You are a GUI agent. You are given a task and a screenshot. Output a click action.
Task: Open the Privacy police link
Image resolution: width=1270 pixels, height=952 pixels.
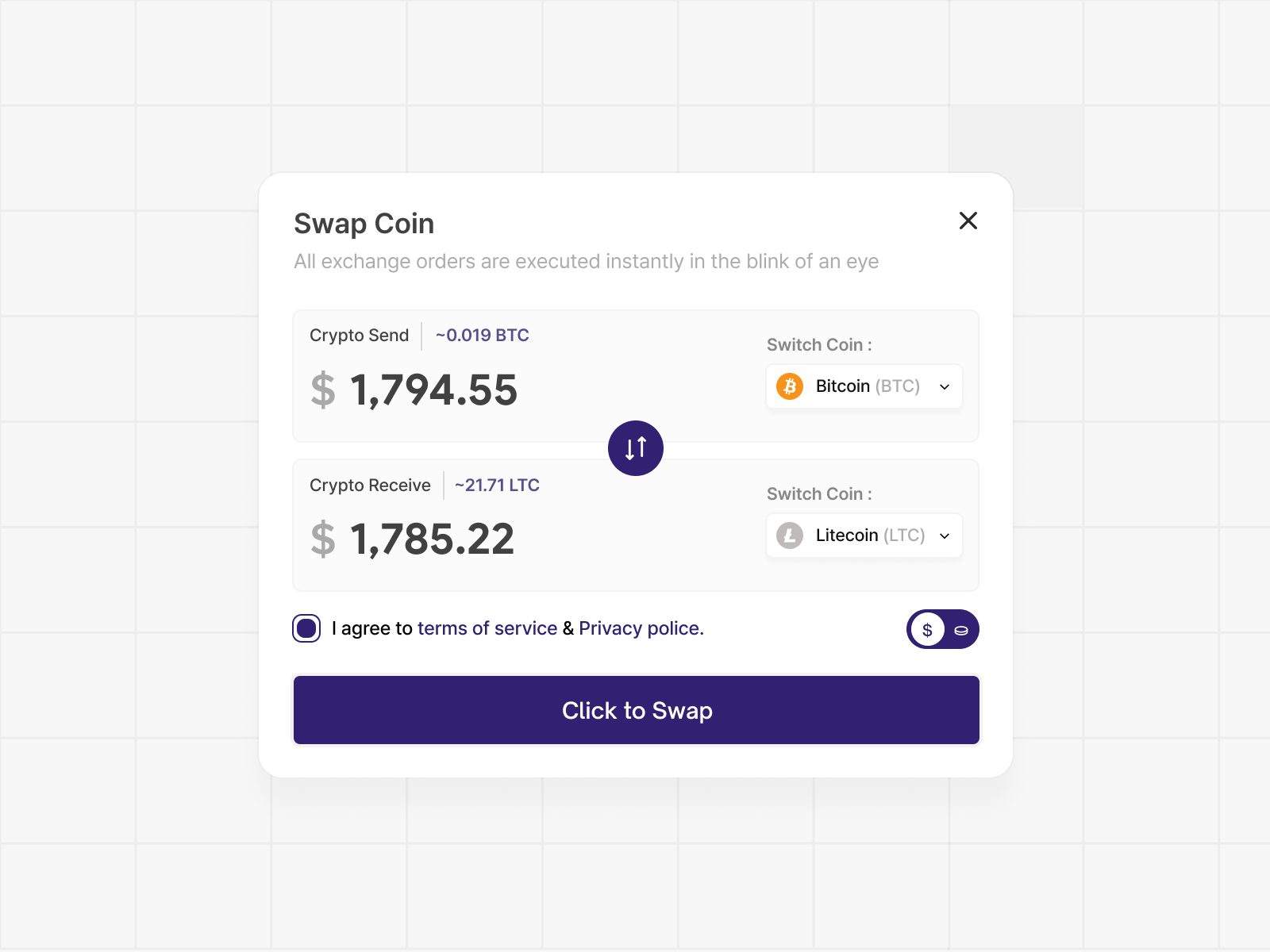[x=639, y=628]
